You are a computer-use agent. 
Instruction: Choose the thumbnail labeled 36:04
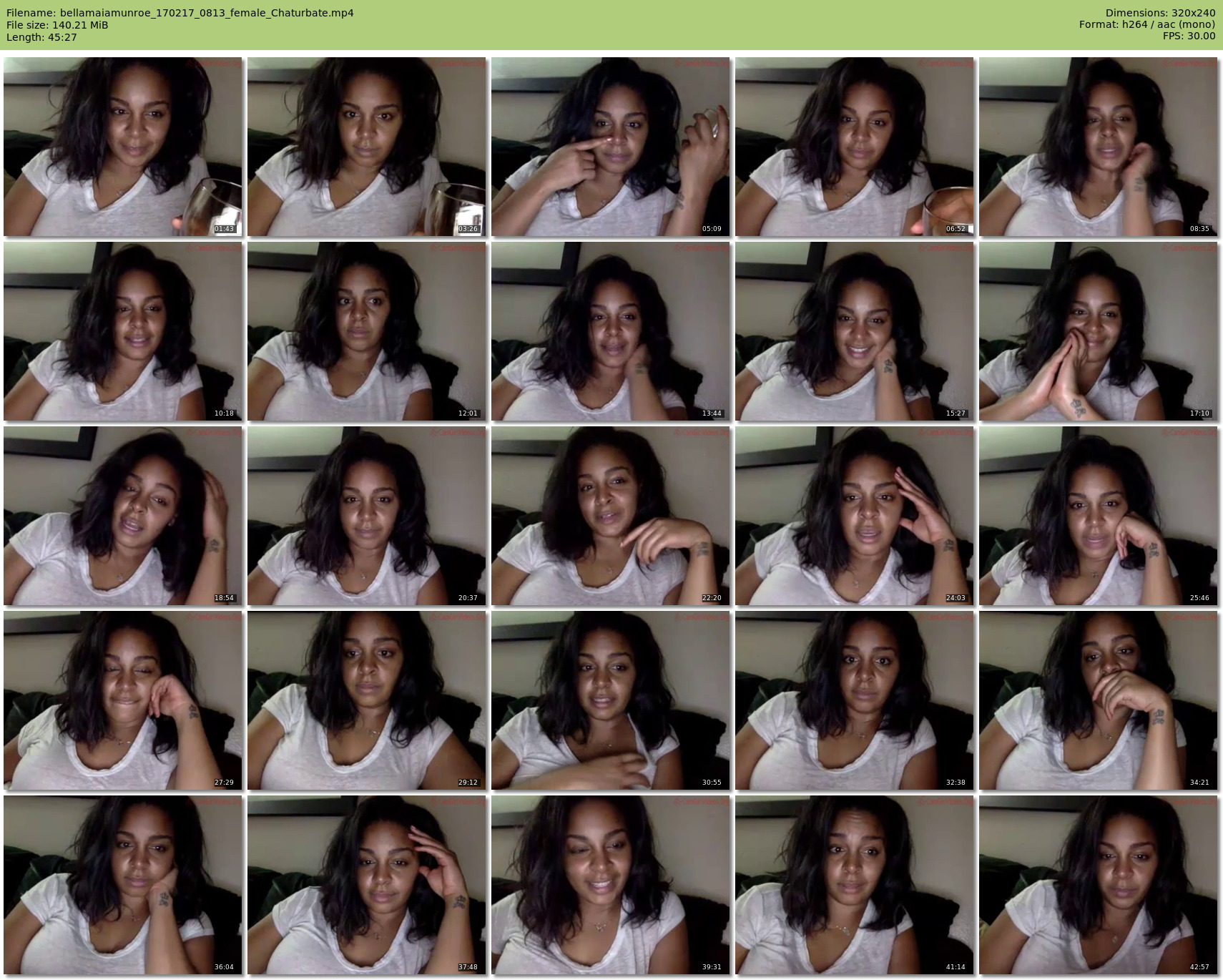coord(123,885)
